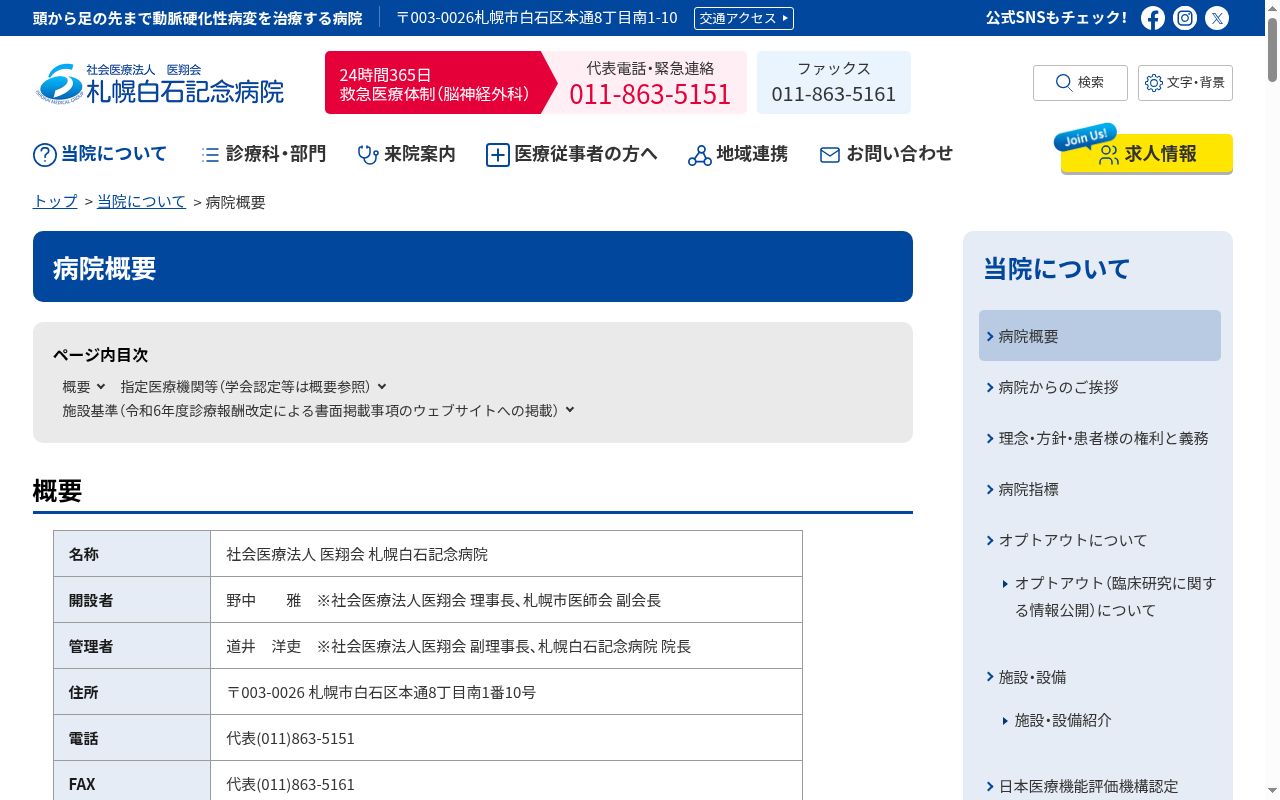Viewport: 1280px width, 800px height.
Task: Jump to 施設基準 section anchor
Action: (x=319, y=410)
